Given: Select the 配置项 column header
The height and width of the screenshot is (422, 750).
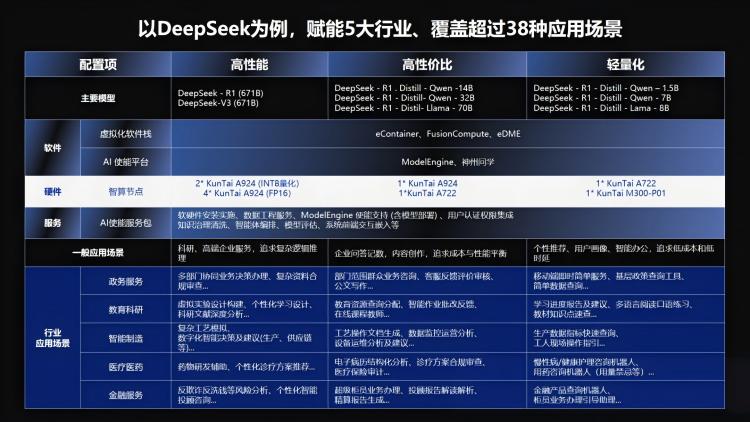Looking at the screenshot, I should tap(98, 65).
